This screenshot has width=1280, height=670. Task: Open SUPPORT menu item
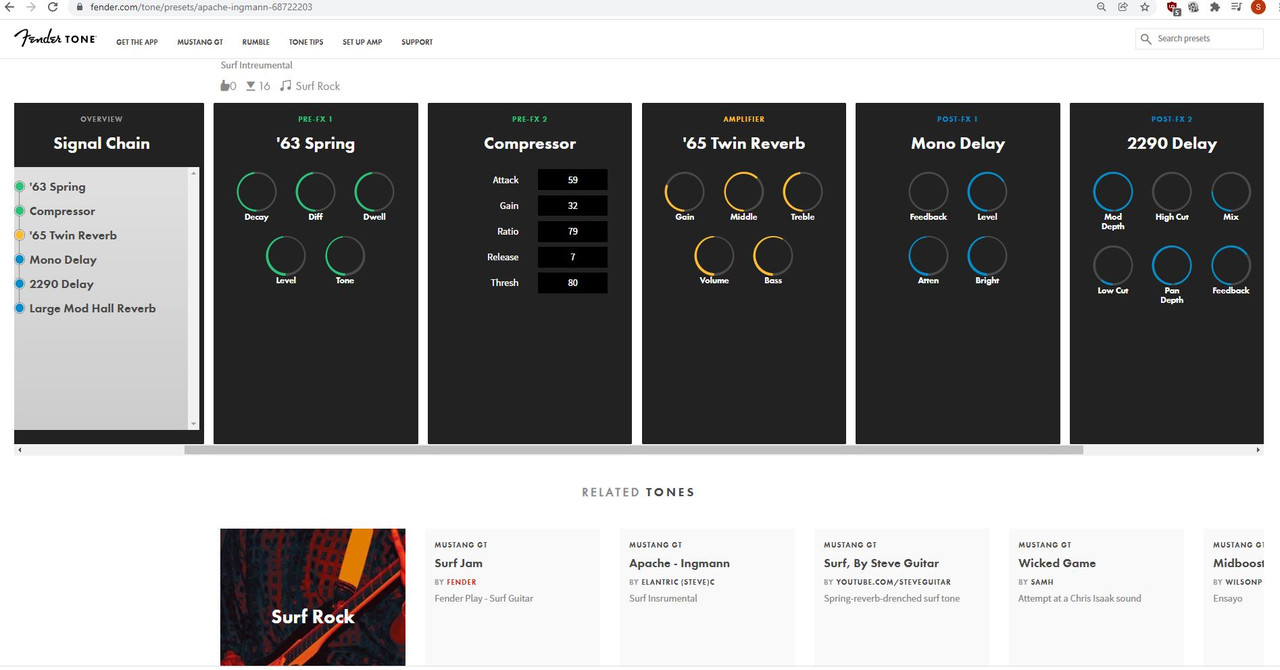tap(417, 42)
